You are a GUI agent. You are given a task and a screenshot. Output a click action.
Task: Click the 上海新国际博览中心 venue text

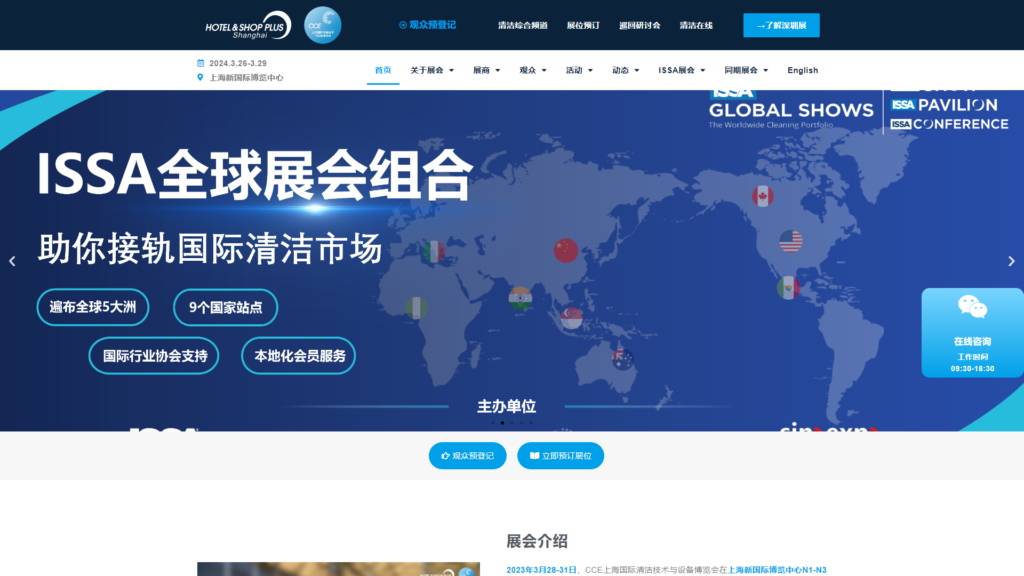tap(246, 77)
